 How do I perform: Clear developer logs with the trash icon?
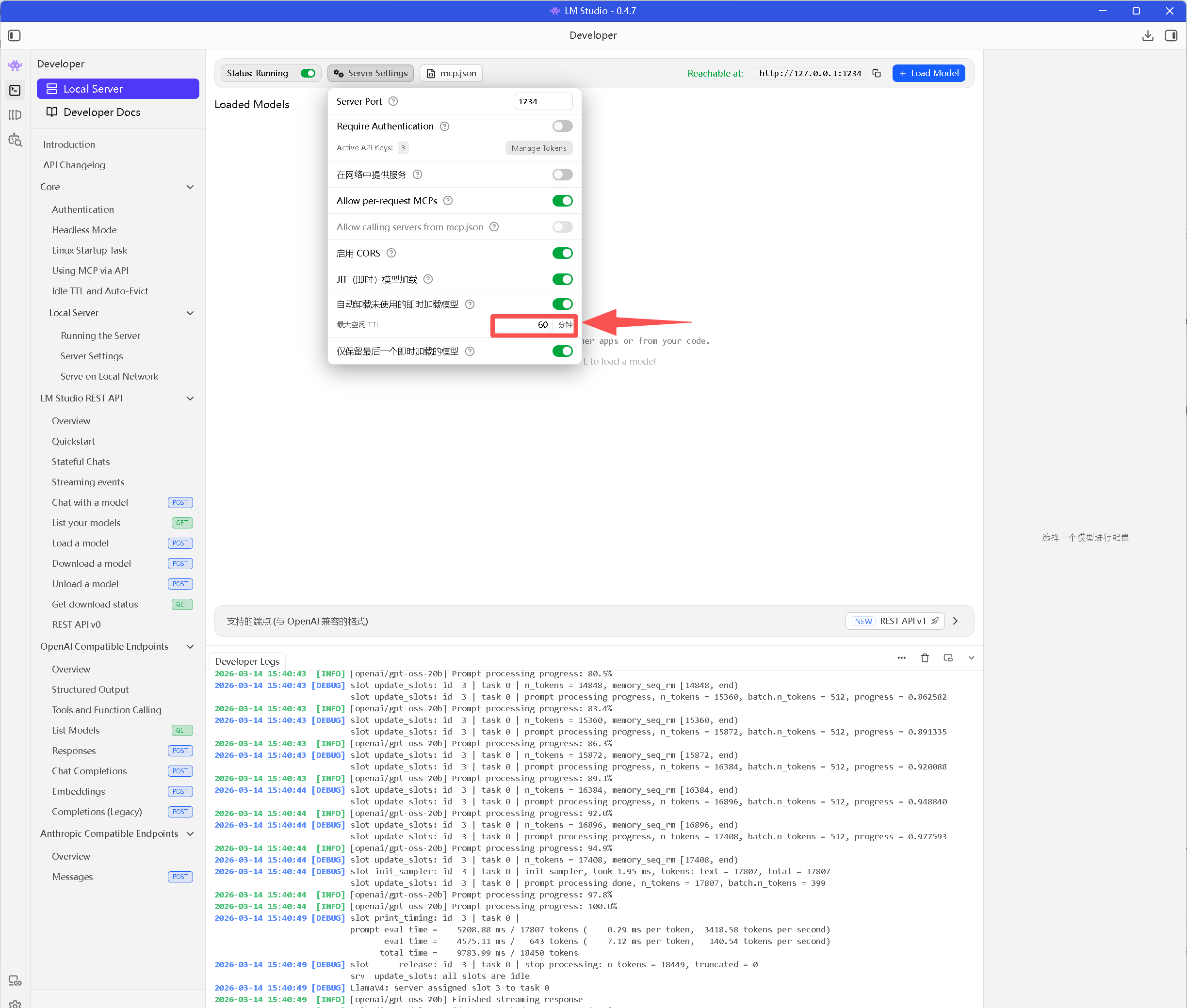click(925, 658)
